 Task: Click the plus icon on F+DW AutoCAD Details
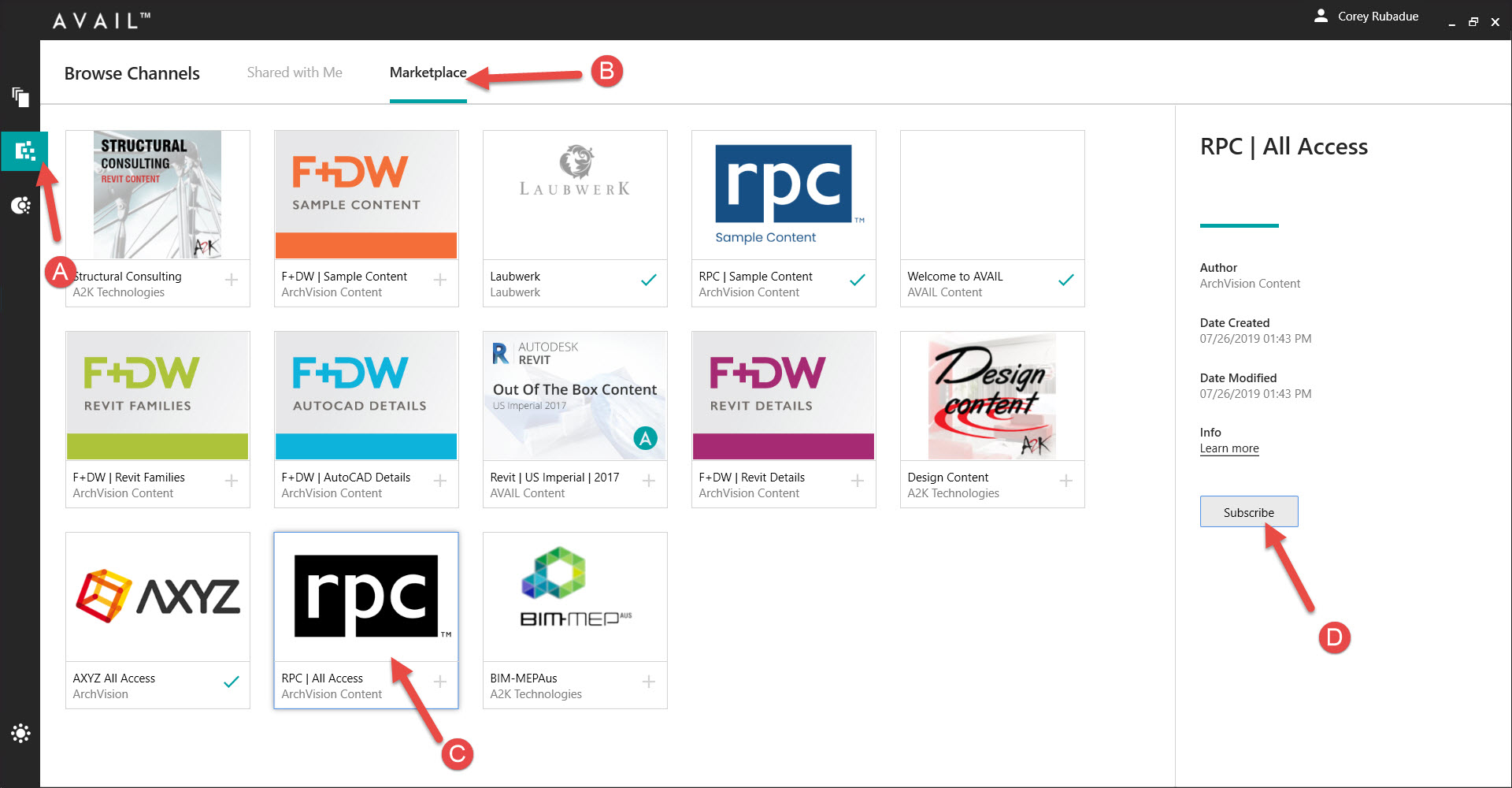[x=440, y=481]
